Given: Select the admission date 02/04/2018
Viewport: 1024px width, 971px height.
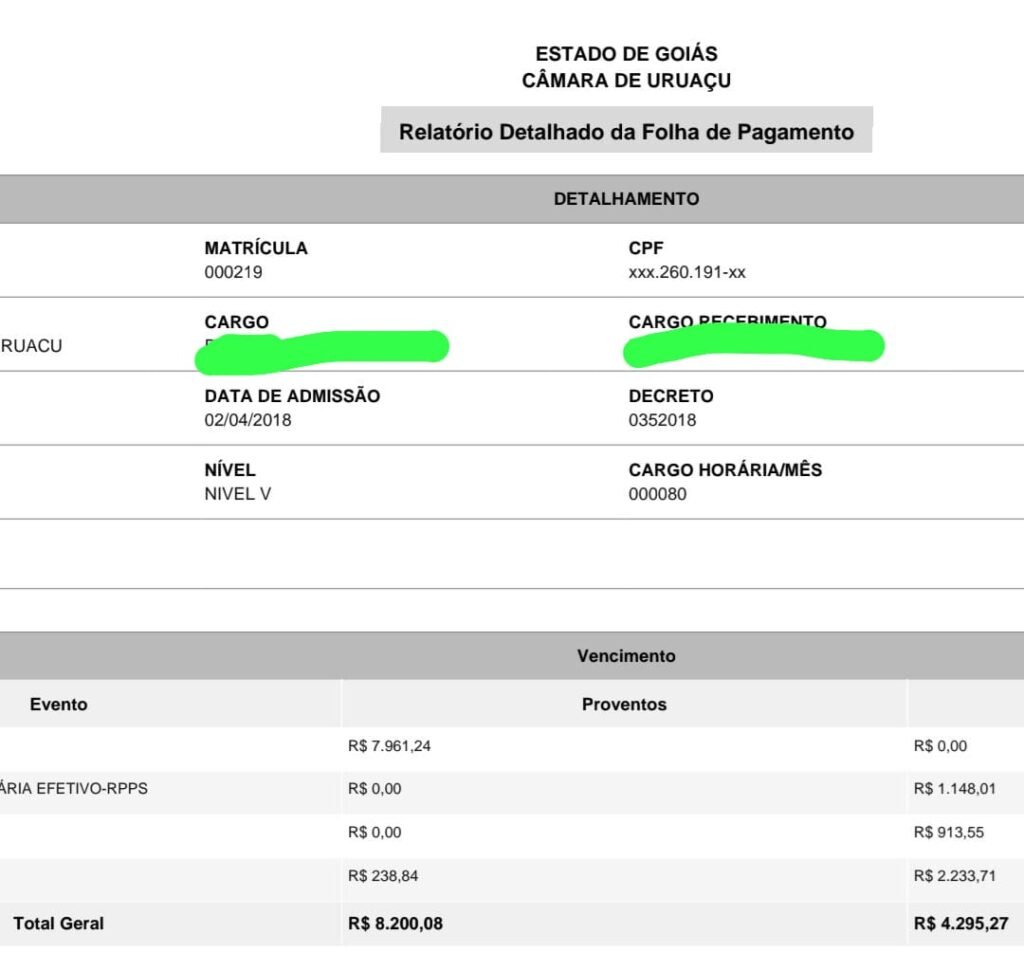Looking at the screenshot, I should click(x=248, y=420).
